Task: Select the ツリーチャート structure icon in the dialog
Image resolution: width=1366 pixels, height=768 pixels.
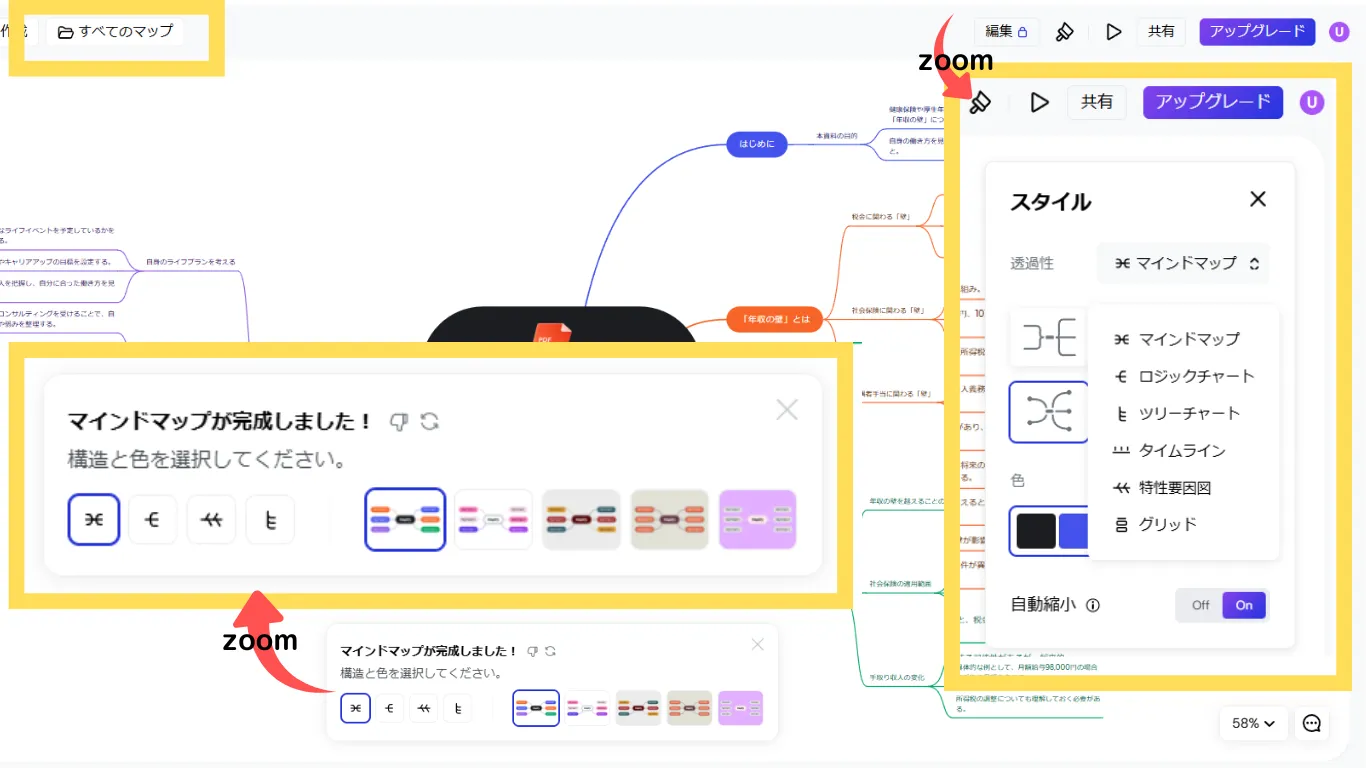Action: coord(269,519)
